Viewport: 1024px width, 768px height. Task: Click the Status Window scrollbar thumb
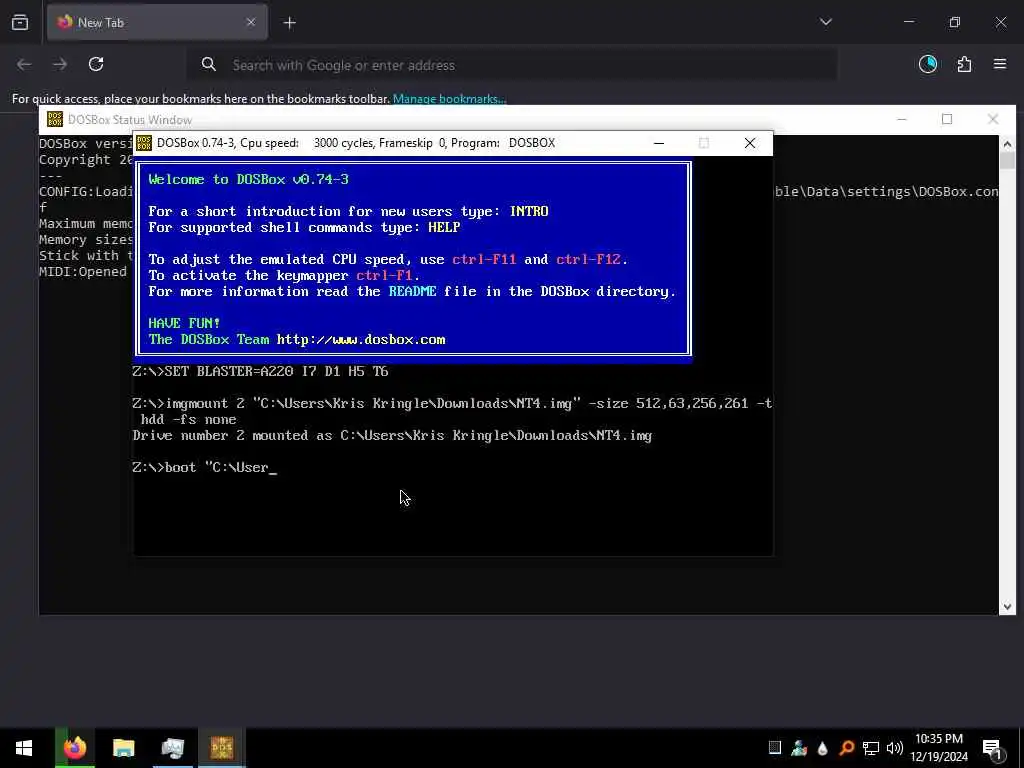coord(1007,161)
